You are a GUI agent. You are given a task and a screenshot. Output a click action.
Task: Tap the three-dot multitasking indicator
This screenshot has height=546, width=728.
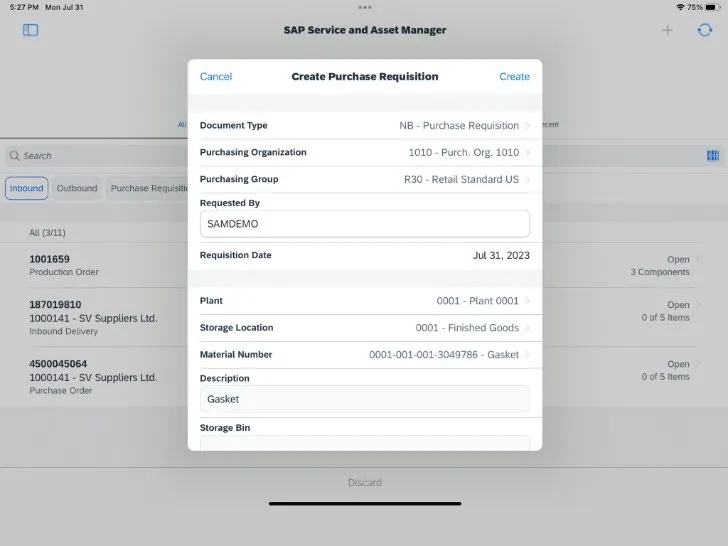[364, 7]
